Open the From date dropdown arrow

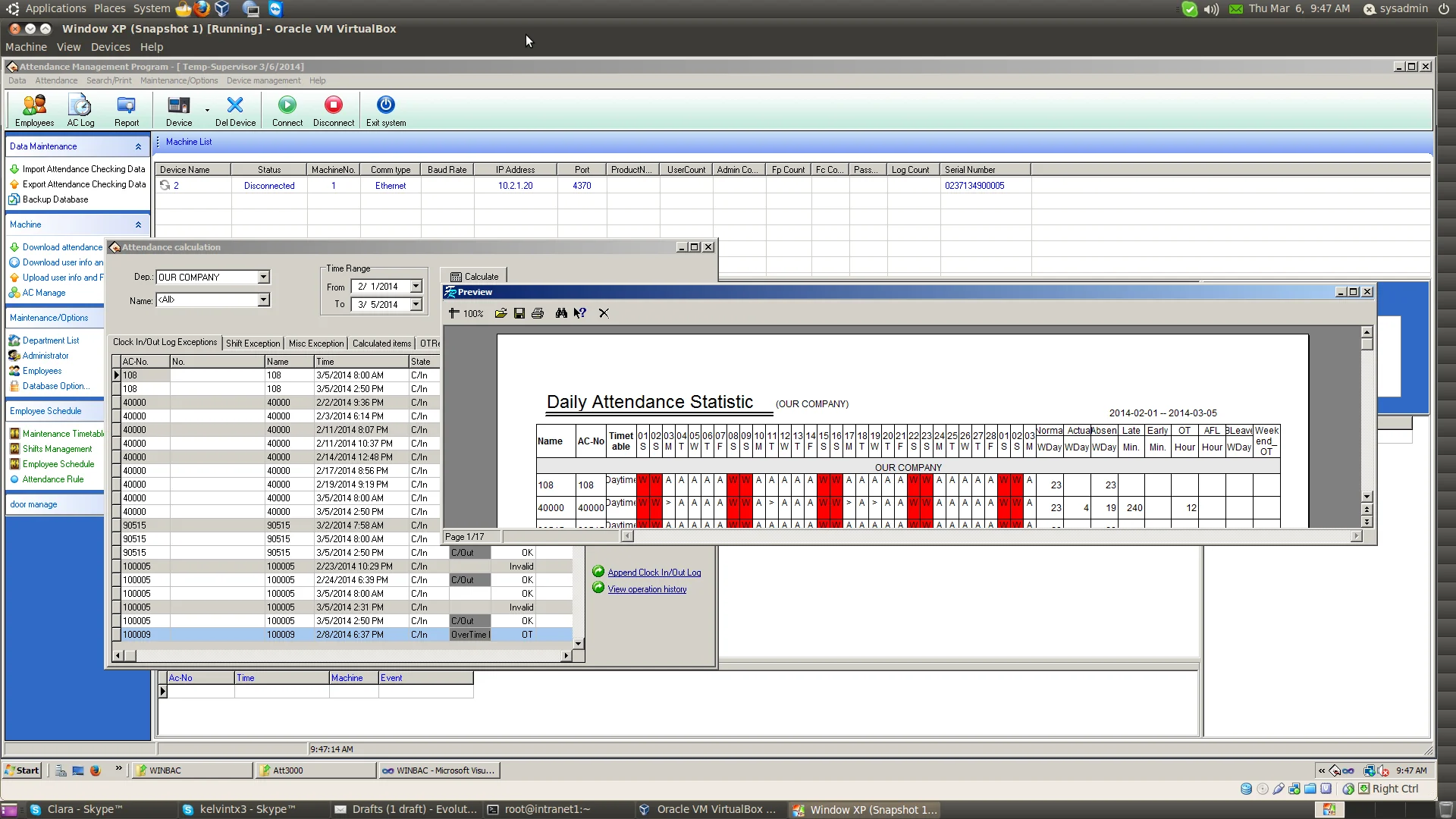(x=416, y=287)
